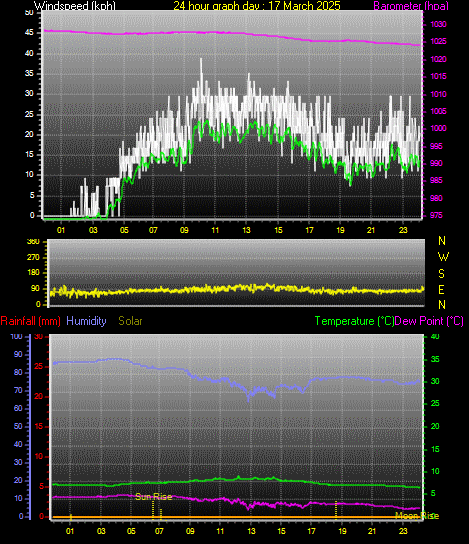Click the 45 tick on windspeed axis
This screenshot has width=469, height=544.
29,33
